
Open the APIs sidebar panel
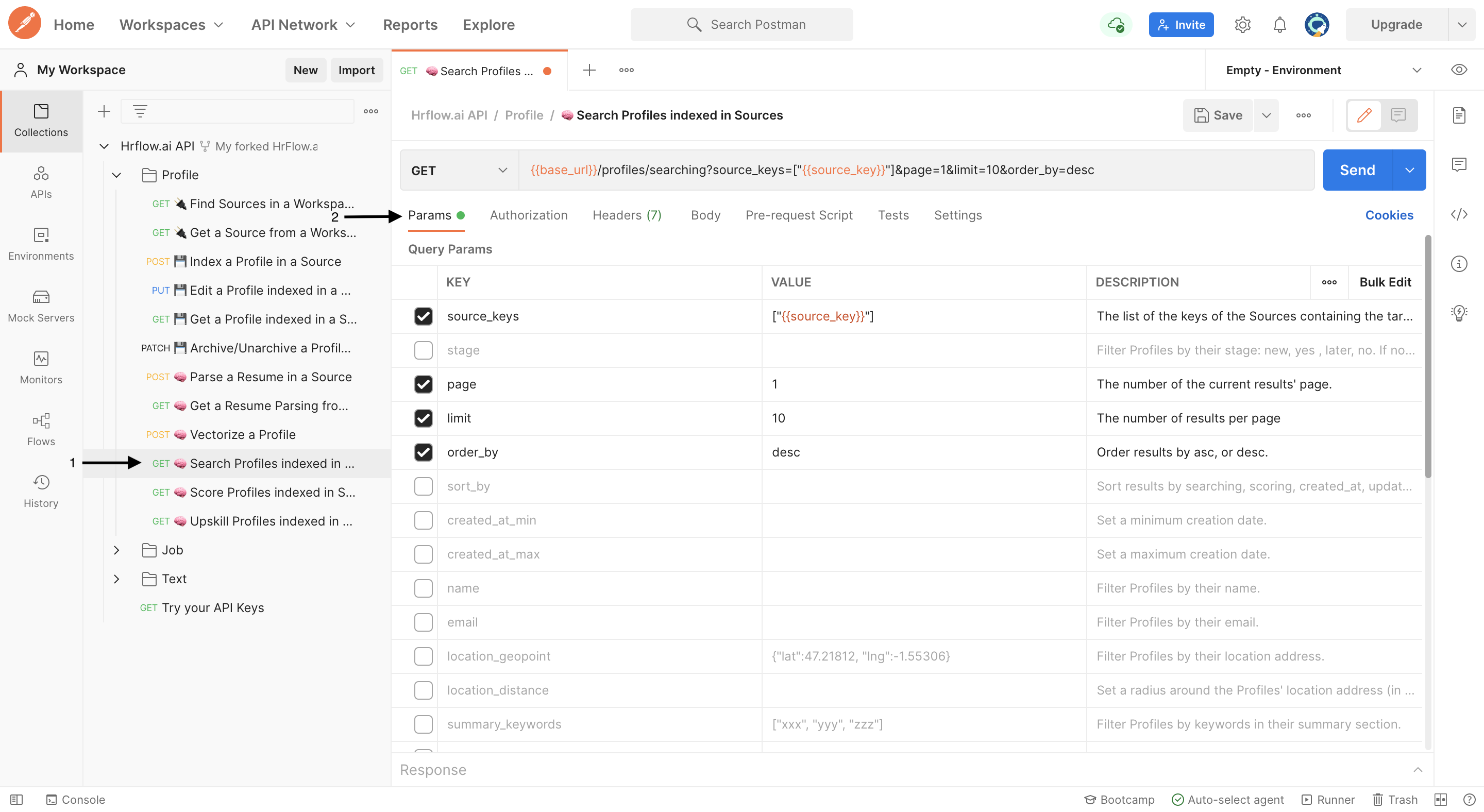[x=41, y=182]
